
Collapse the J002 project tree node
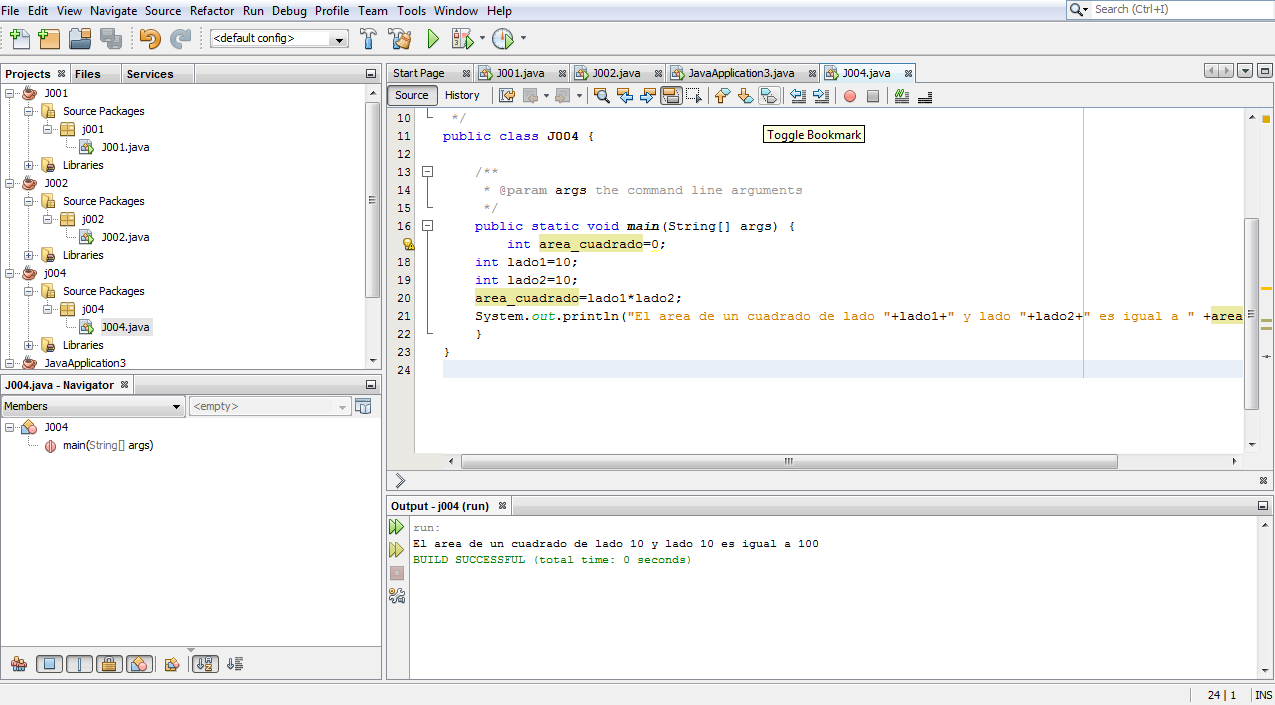pyautogui.click(x=10, y=183)
